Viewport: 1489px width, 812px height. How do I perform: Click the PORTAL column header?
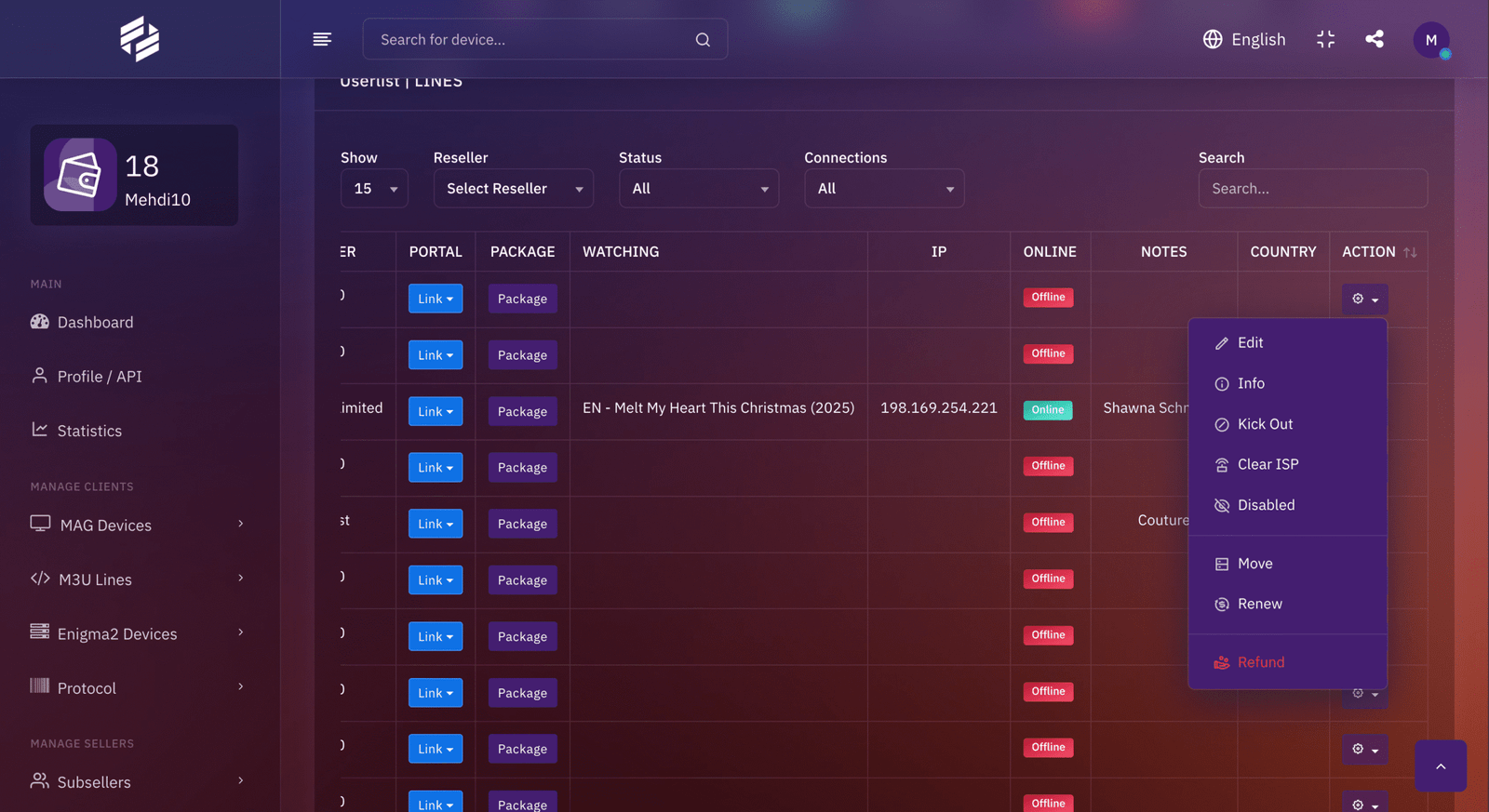pos(436,252)
